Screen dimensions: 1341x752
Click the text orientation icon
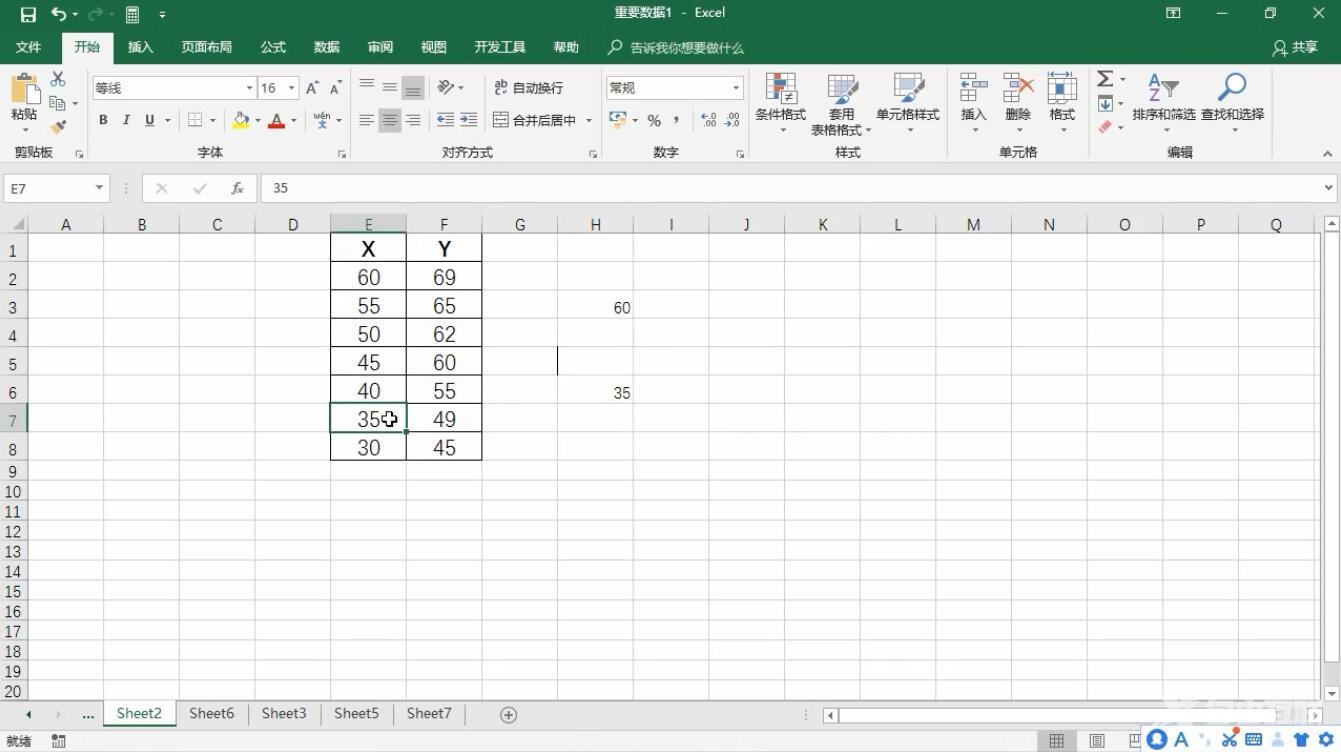[x=446, y=87]
